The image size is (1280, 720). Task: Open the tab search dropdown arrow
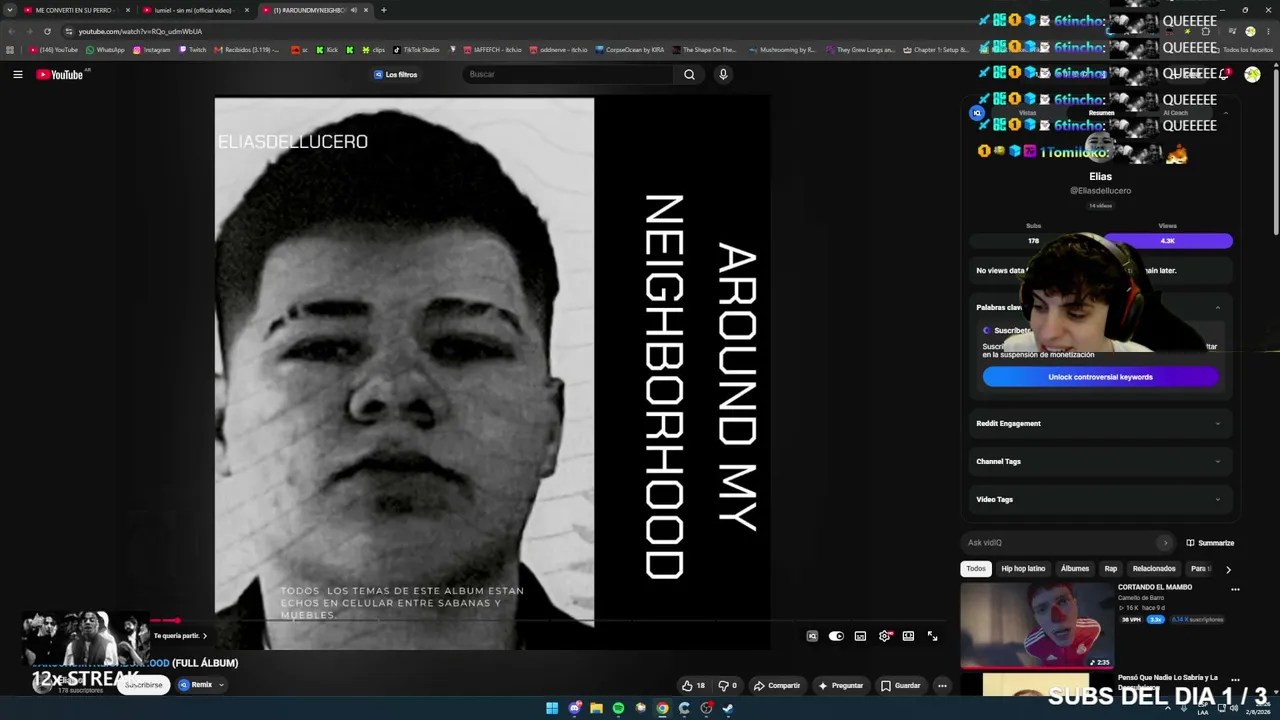10,10
